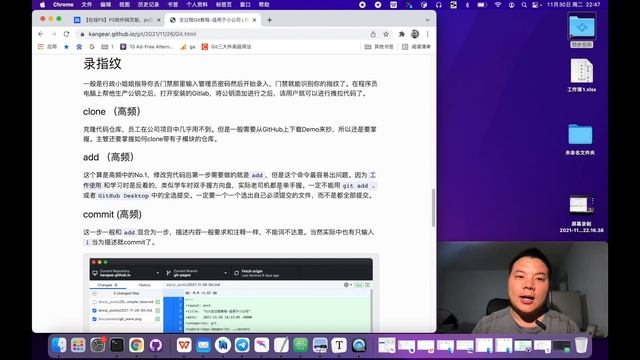Select the 屏幕录制 recording file on the desktop

(582, 214)
